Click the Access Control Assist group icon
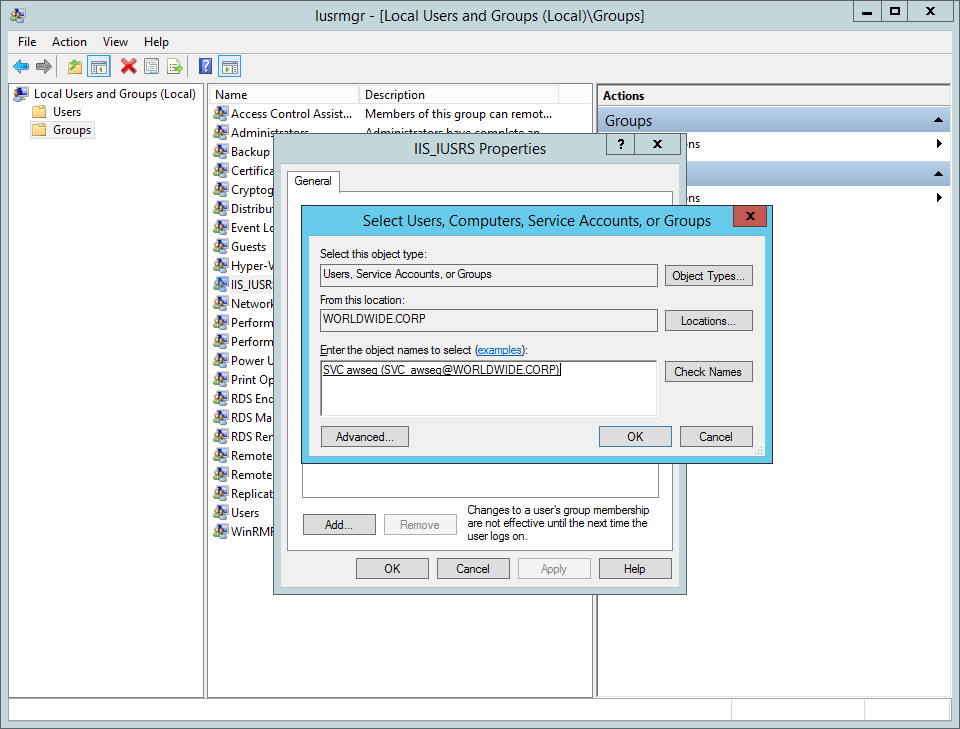 (x=220, y=113)
